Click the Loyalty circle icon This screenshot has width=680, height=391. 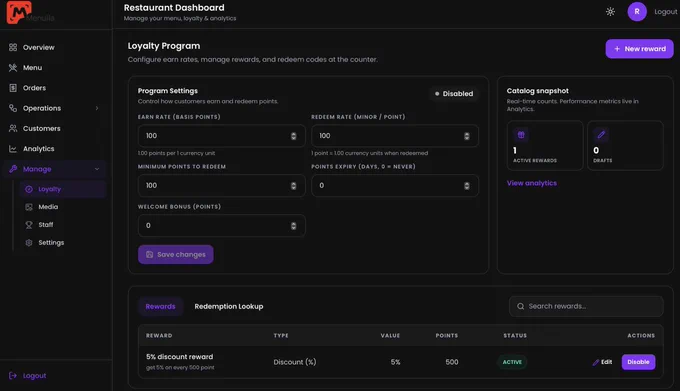tap(29, 189)
